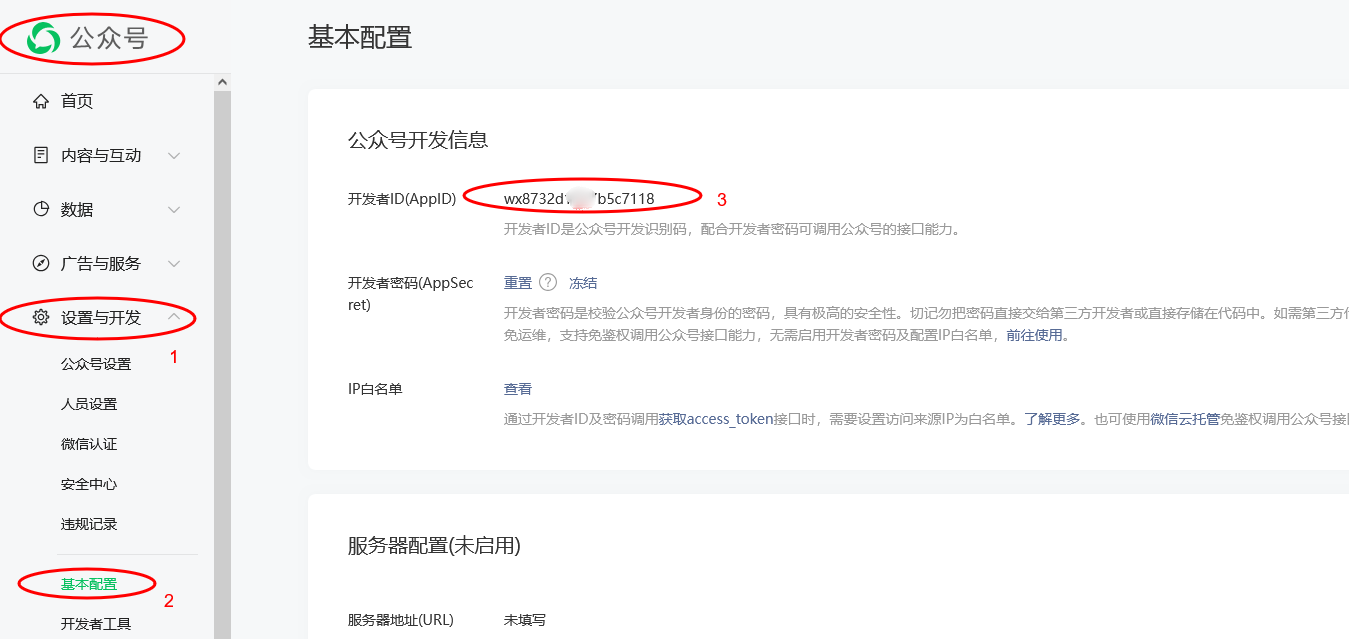Screen dimensions: 1349x639
Task: Collapse the 设置与开发 chevron
Action: [174, 317]
